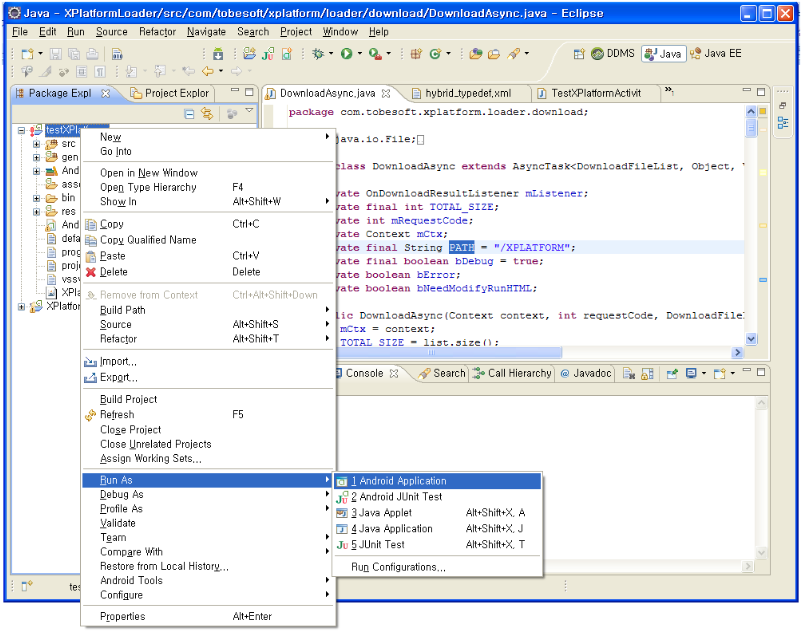Expand the src folder tree node

tap(36, 144)
